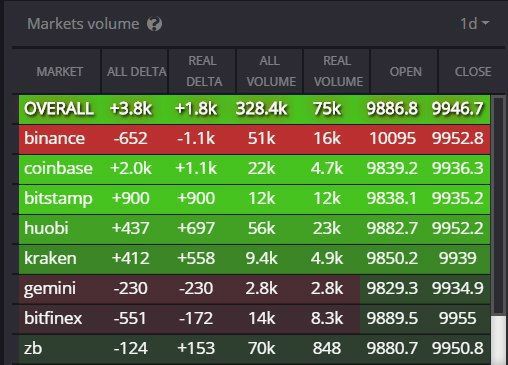
Task: Click the vertical scrollbar thumb of the table
Action: (499, 340)
